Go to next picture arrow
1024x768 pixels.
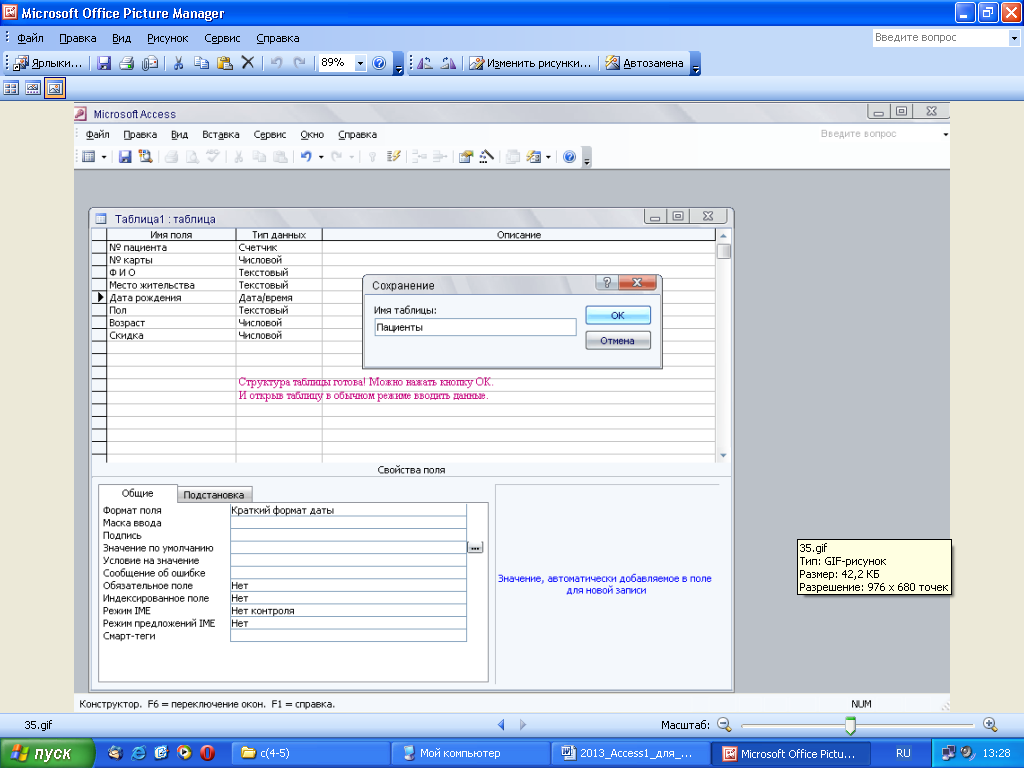coord(522,724)
